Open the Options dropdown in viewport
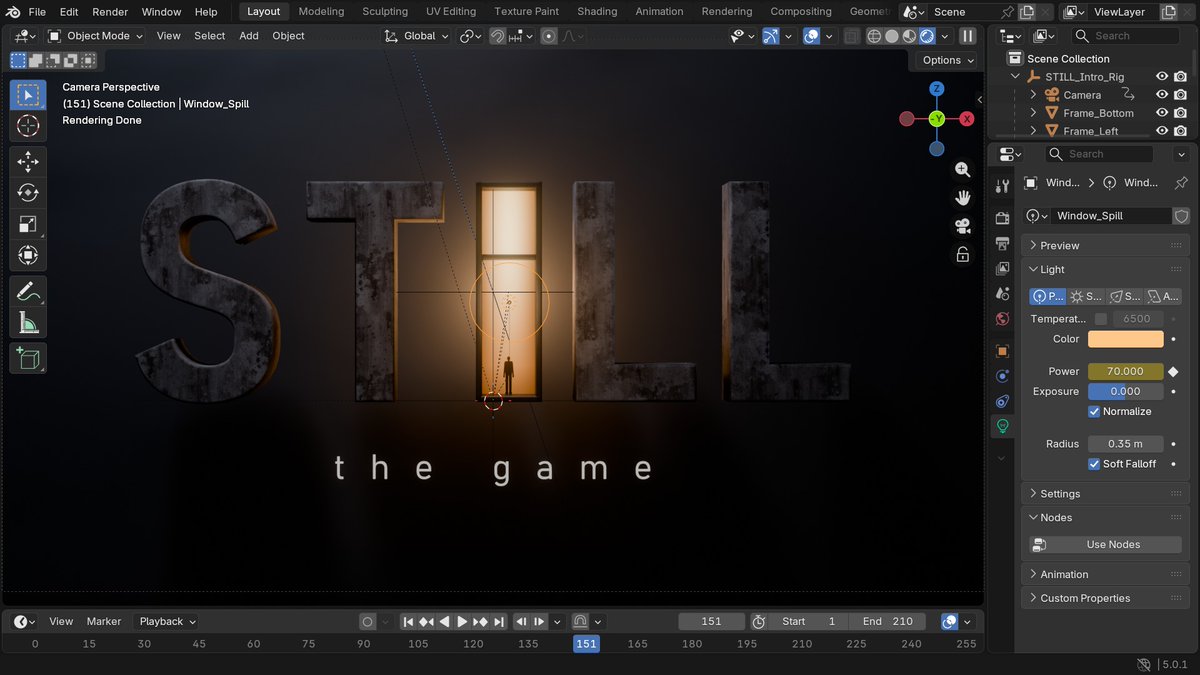This screenshot has height=675, width=1200. tap(946, 60)
